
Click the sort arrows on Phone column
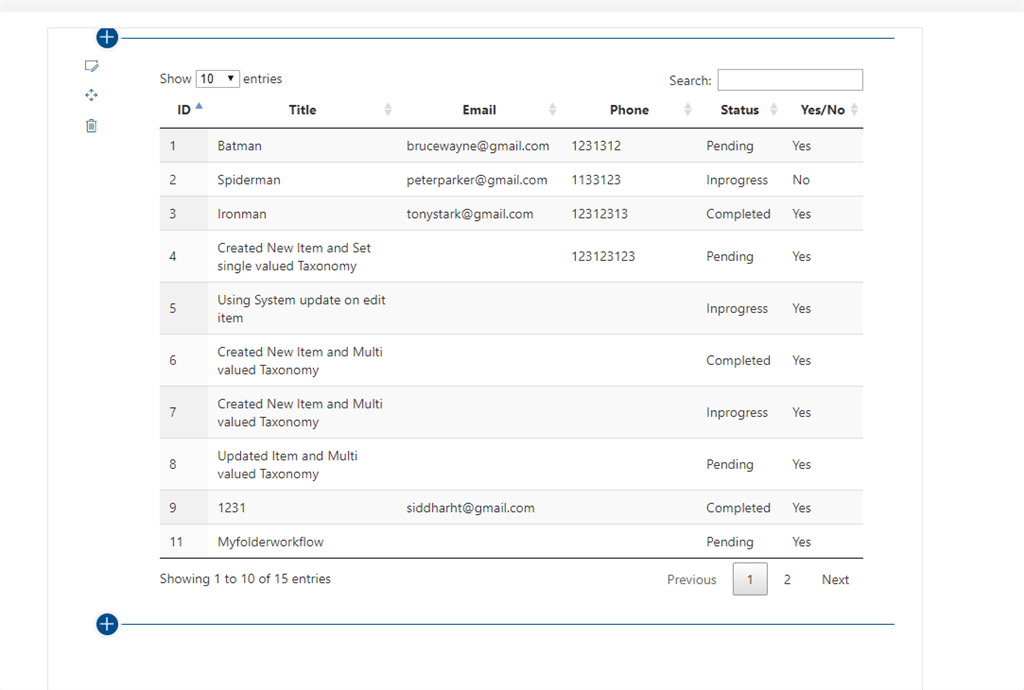tap(687, 110)
